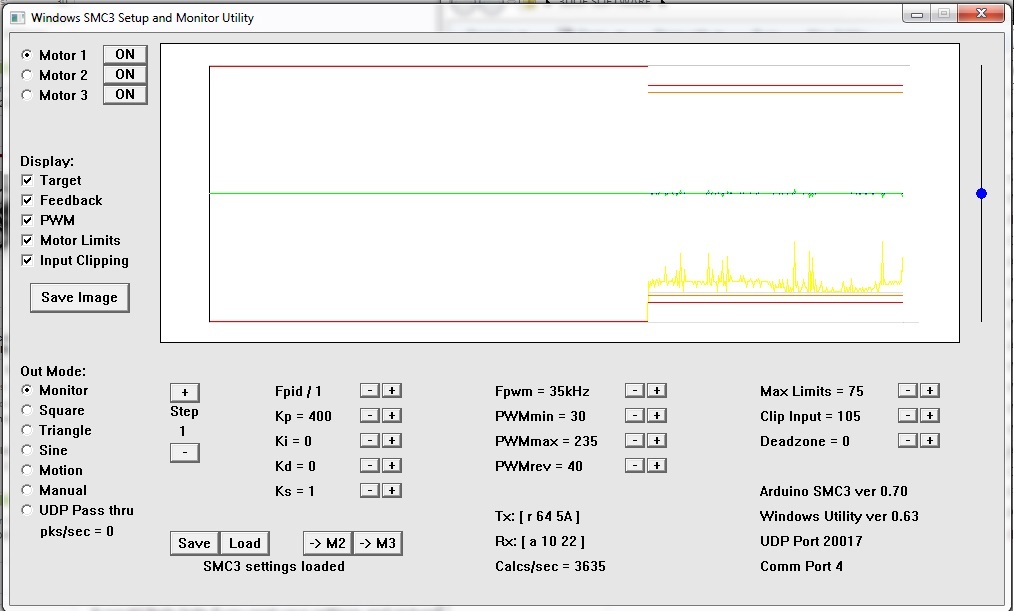Decrease Fpwm with the minus button
1014x611 pixels.
635,391
